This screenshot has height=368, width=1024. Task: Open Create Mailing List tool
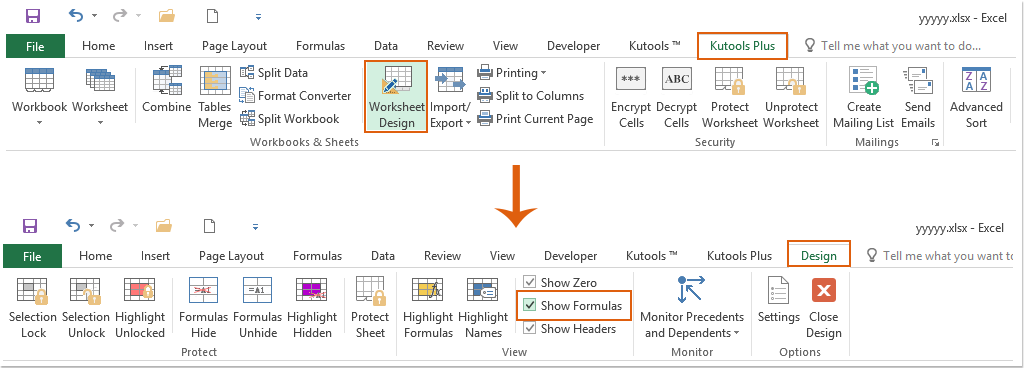(864, 98)
